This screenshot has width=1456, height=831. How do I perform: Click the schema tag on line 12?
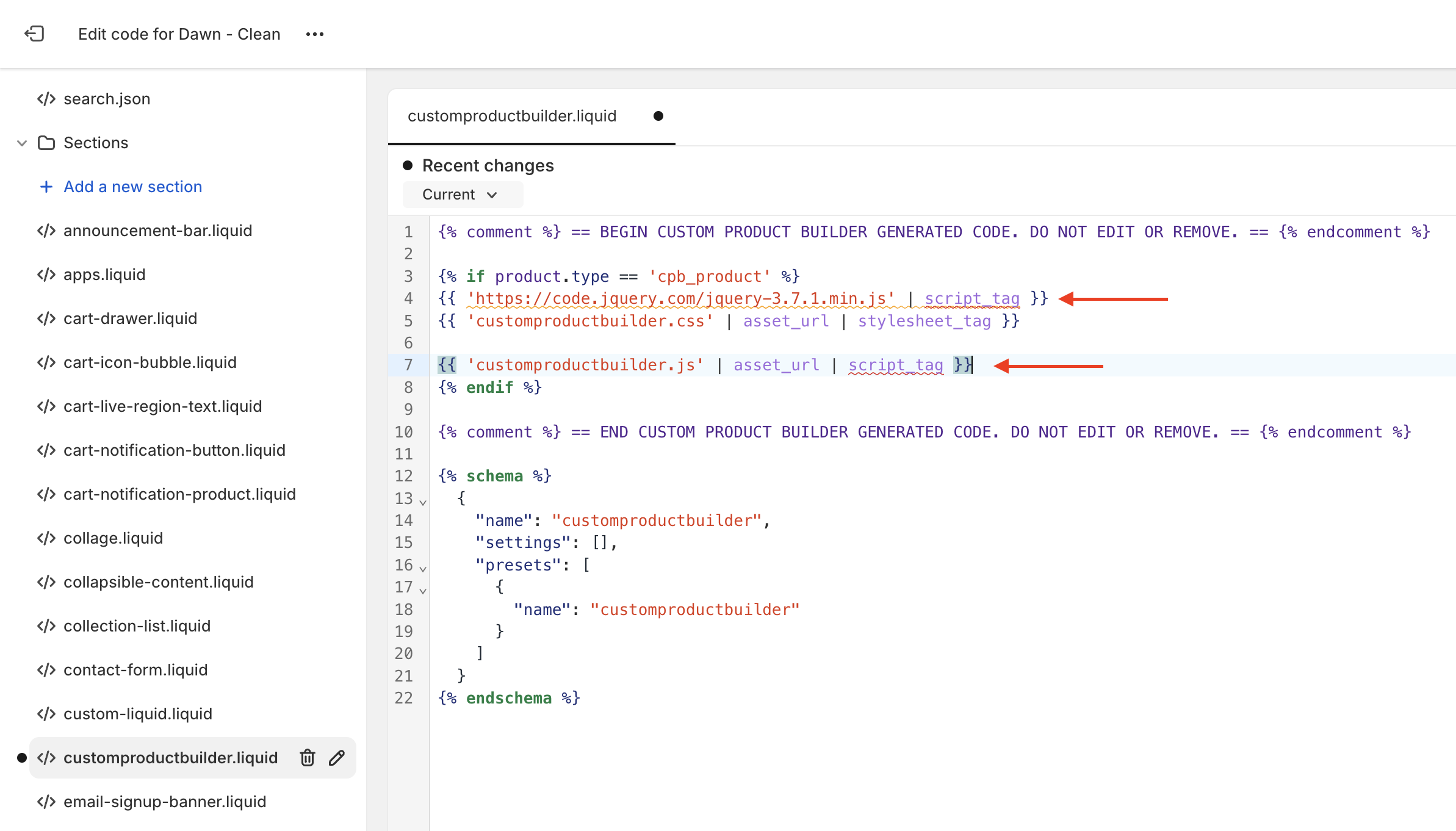494,476
